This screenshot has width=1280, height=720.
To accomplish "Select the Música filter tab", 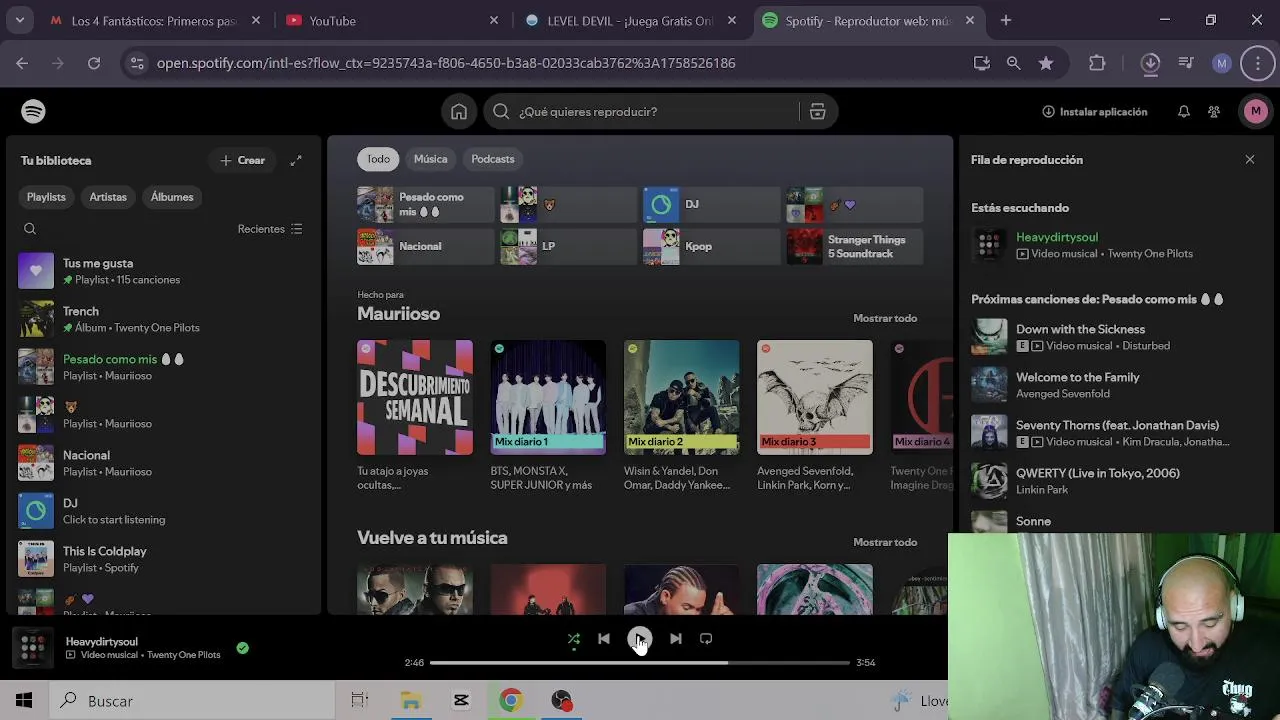I will (x=431, y=159).
